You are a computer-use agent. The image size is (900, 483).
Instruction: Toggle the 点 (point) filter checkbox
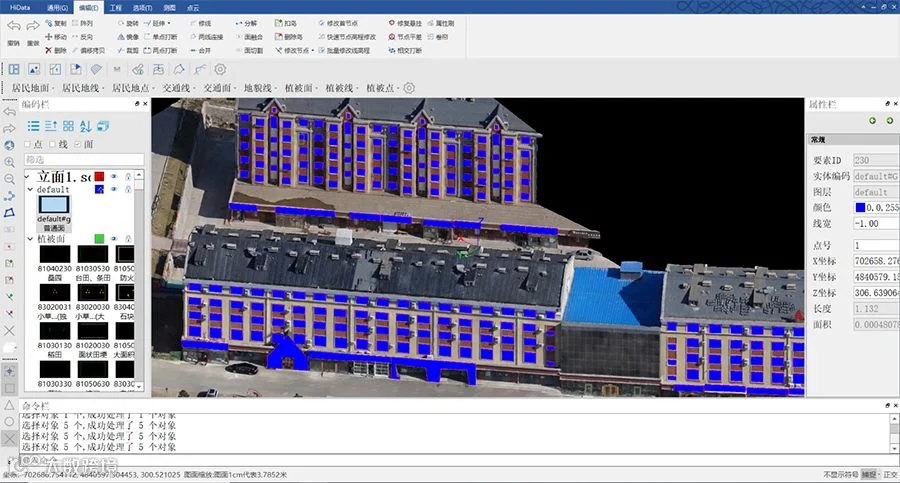[27, 144]
